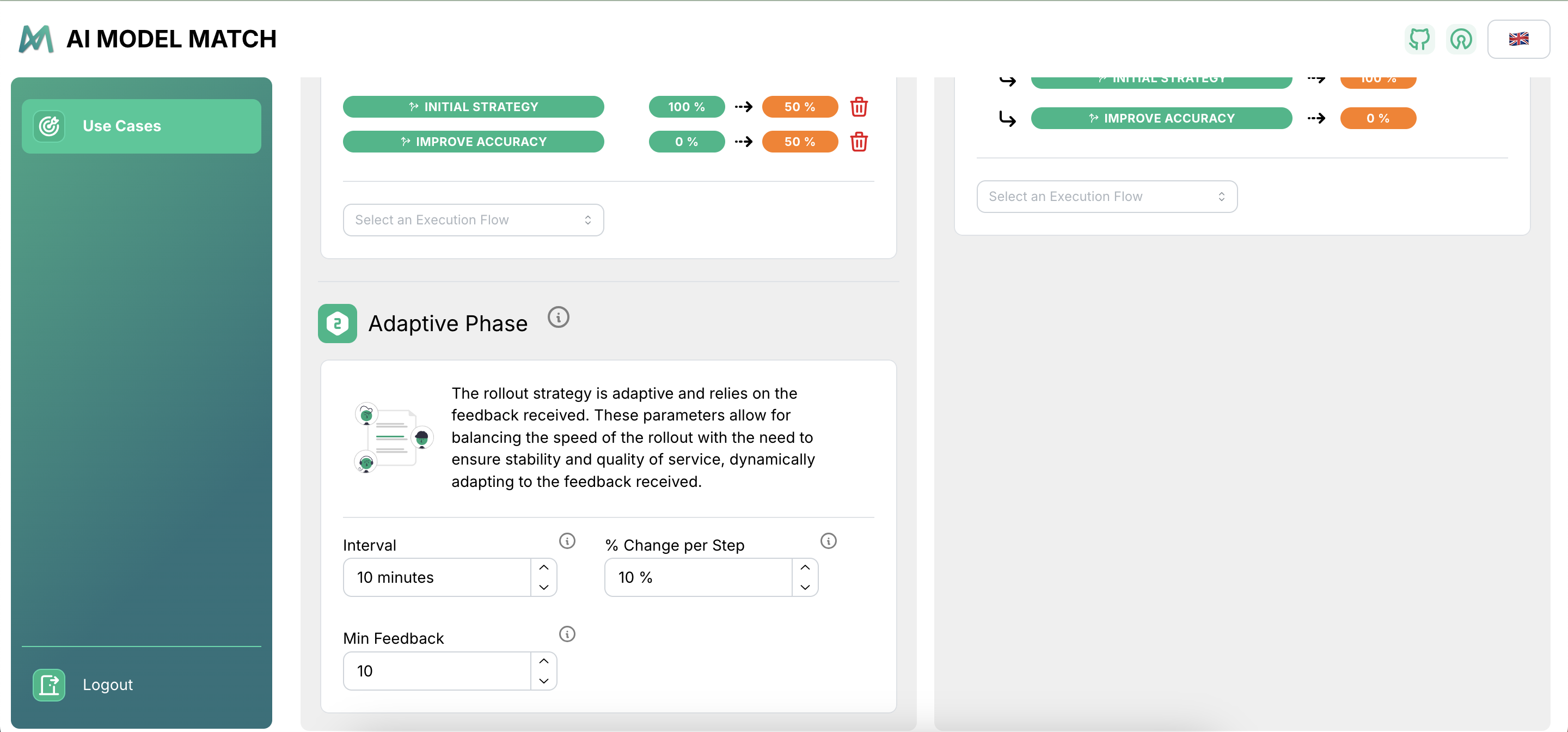Screen dimensions: 1568x732
Task: Open the GitHub repository icon
Action: (x=1419, y=40)
